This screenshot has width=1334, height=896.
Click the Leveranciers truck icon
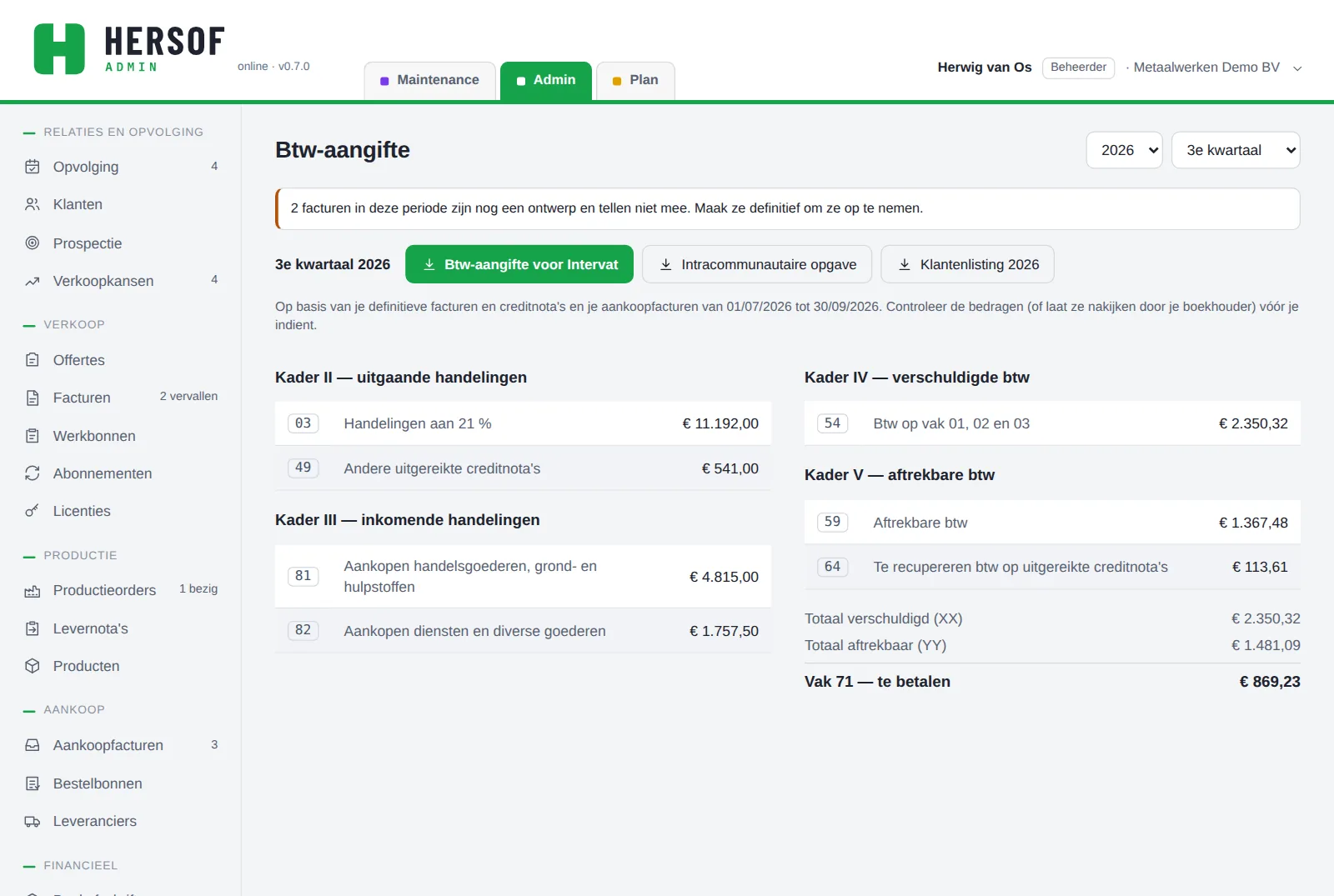(33, 821)
